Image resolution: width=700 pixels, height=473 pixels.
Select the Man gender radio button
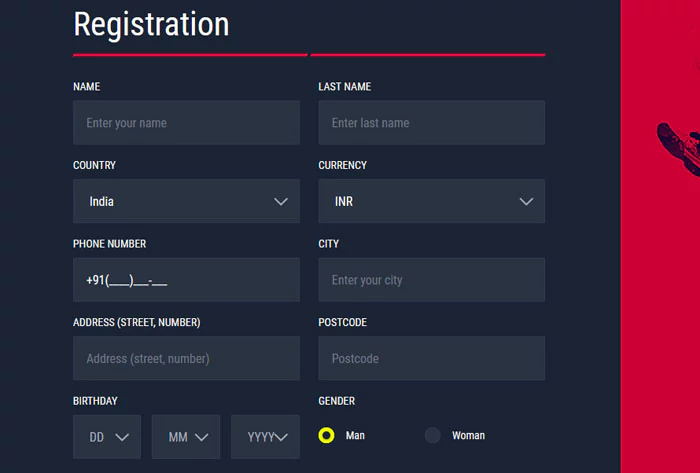click(326, 435)
